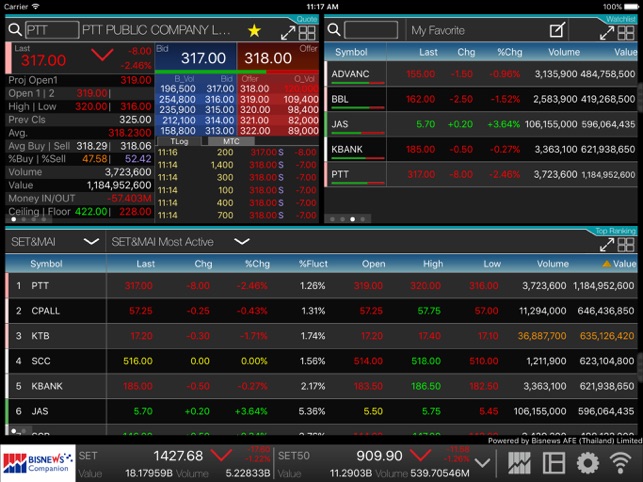Tap the Watchlist page indicator dots
Screen dimensions: 643x482
tap(347, 219)
